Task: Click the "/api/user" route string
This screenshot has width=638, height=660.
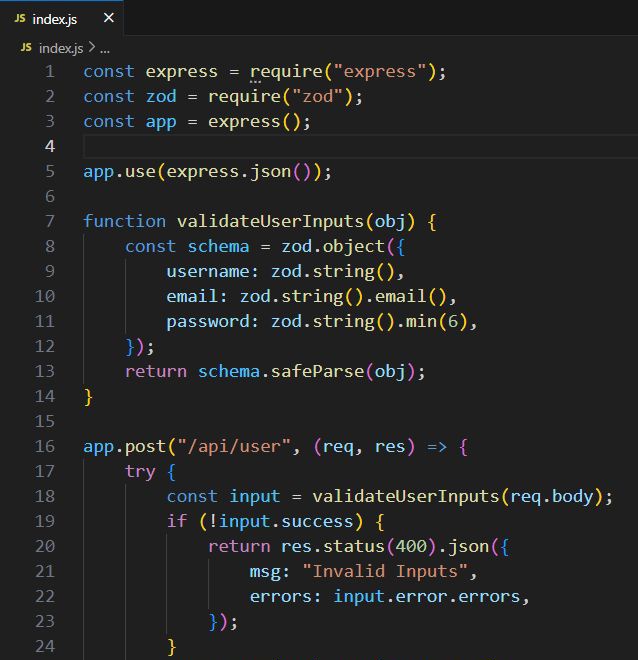Action: pyautogui.click(x=234, y=446)
